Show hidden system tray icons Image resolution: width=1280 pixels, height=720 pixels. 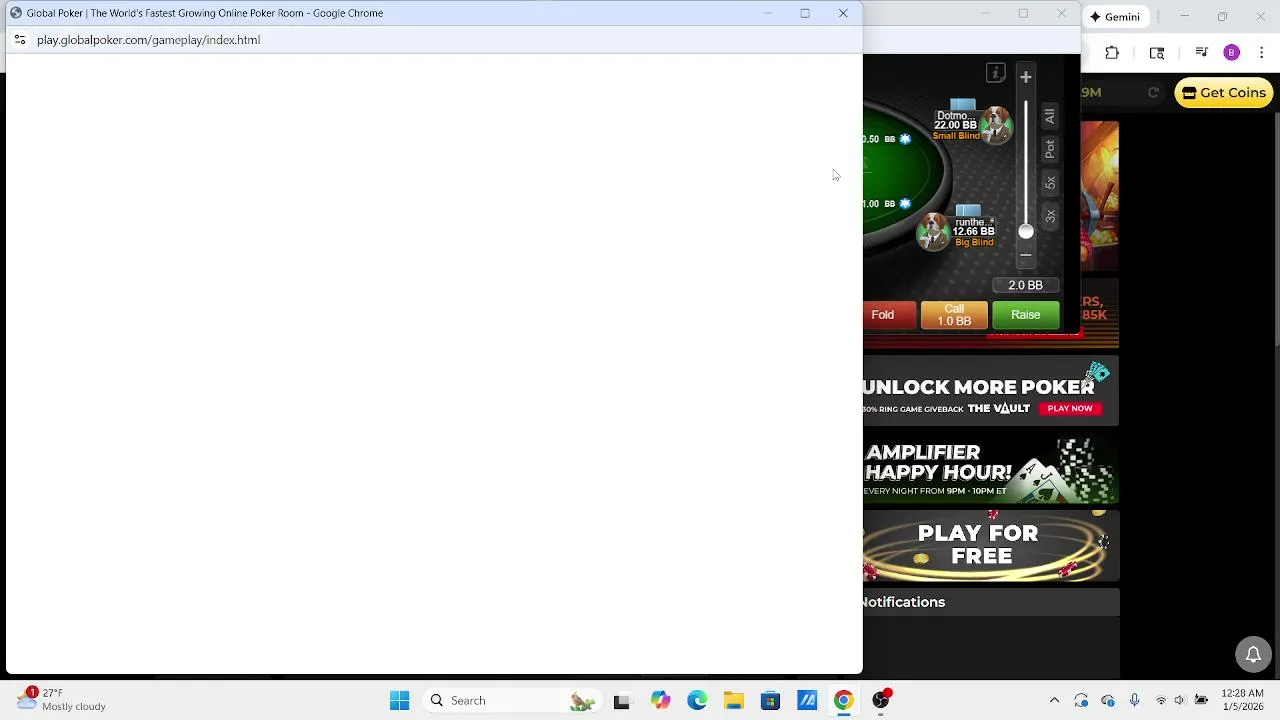coord(1054,701)
